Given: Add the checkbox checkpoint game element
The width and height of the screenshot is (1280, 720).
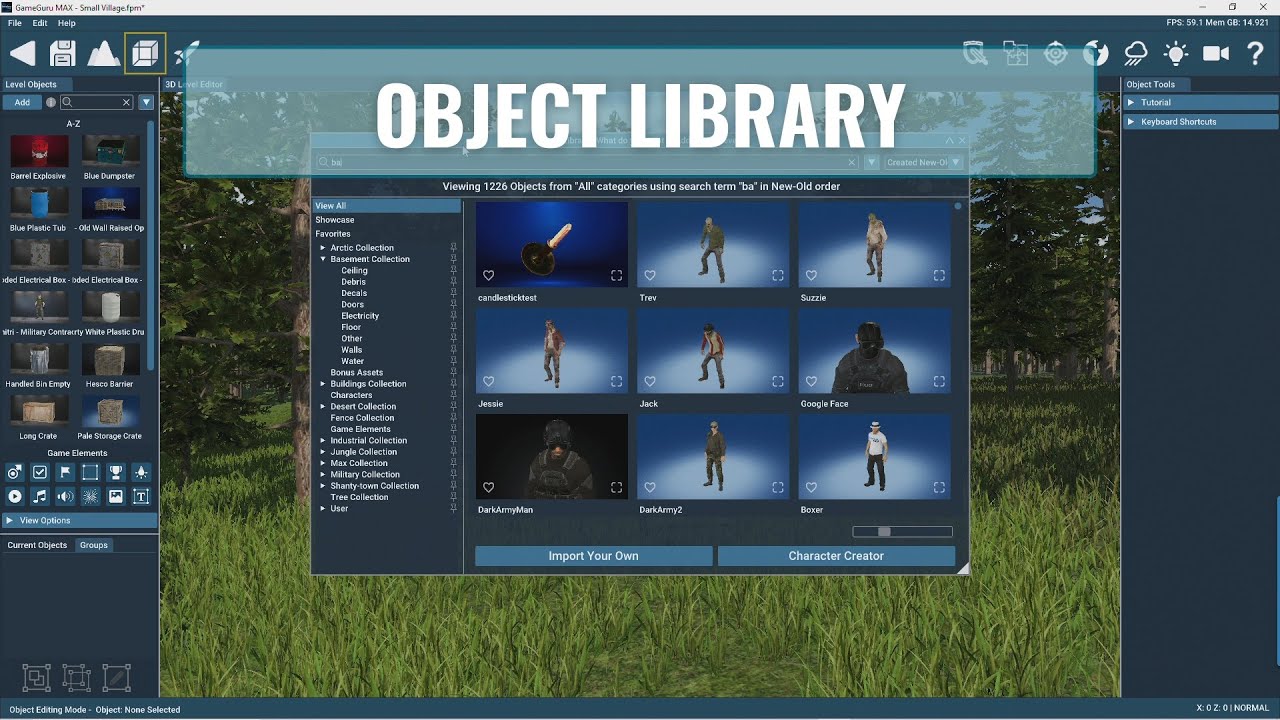Looking at the screenshot, I should click(x=40, y=472).
